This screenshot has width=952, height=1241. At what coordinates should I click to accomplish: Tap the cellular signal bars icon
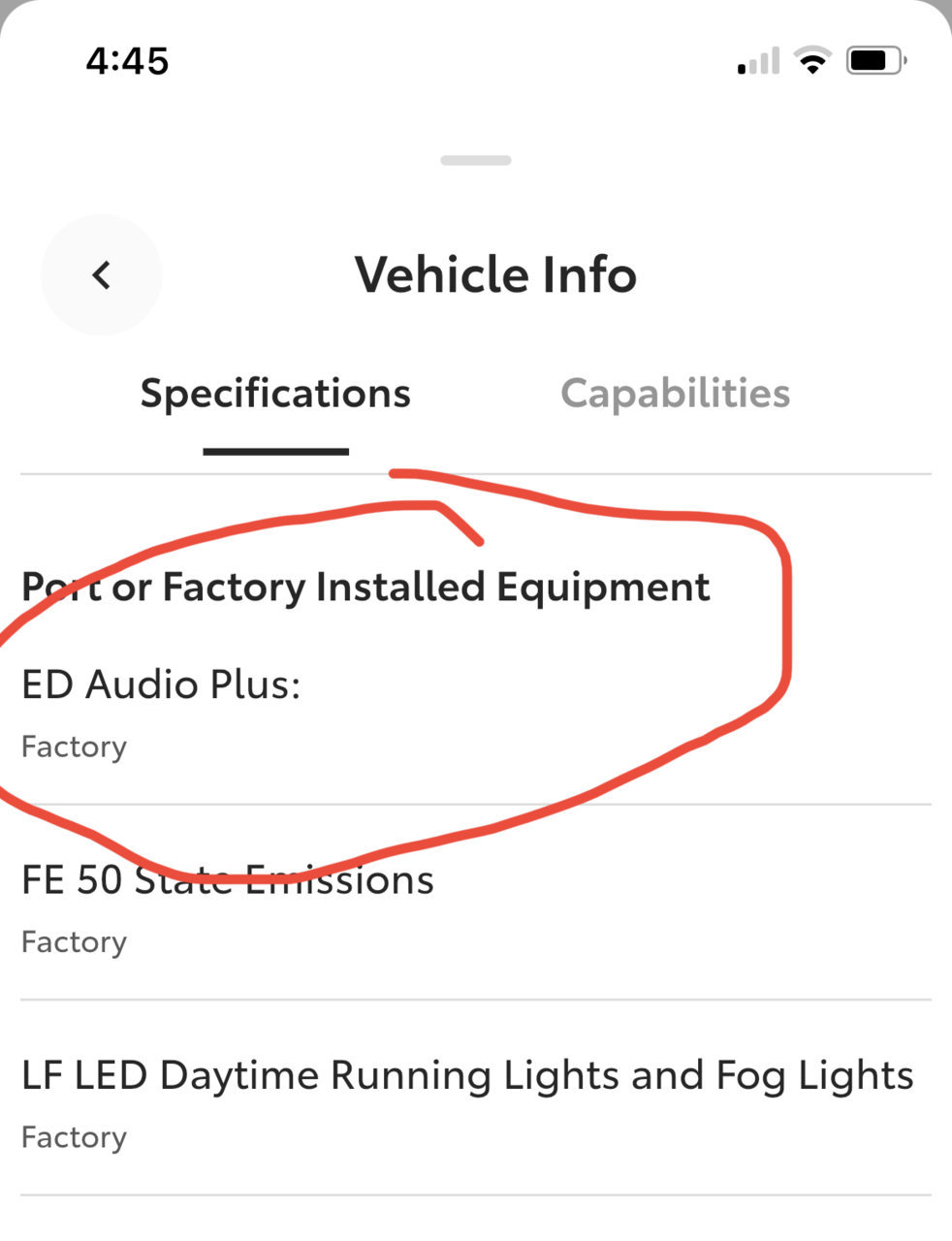[759, 61]
